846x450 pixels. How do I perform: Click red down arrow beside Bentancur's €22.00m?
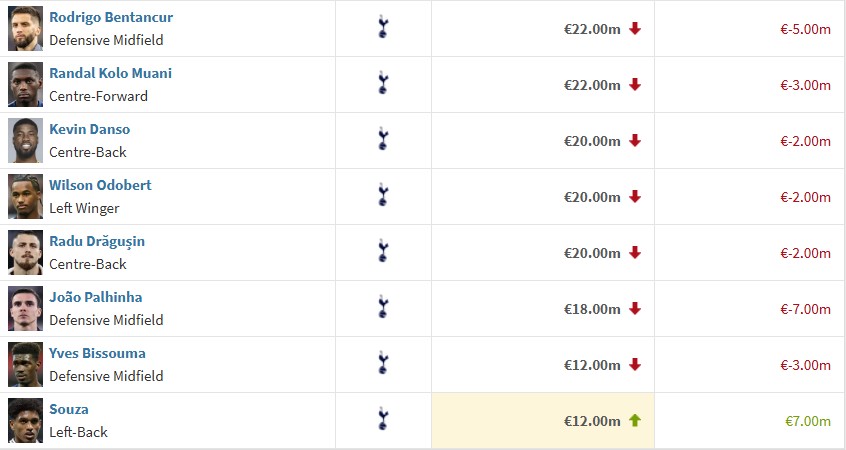(x=634, y=29)
